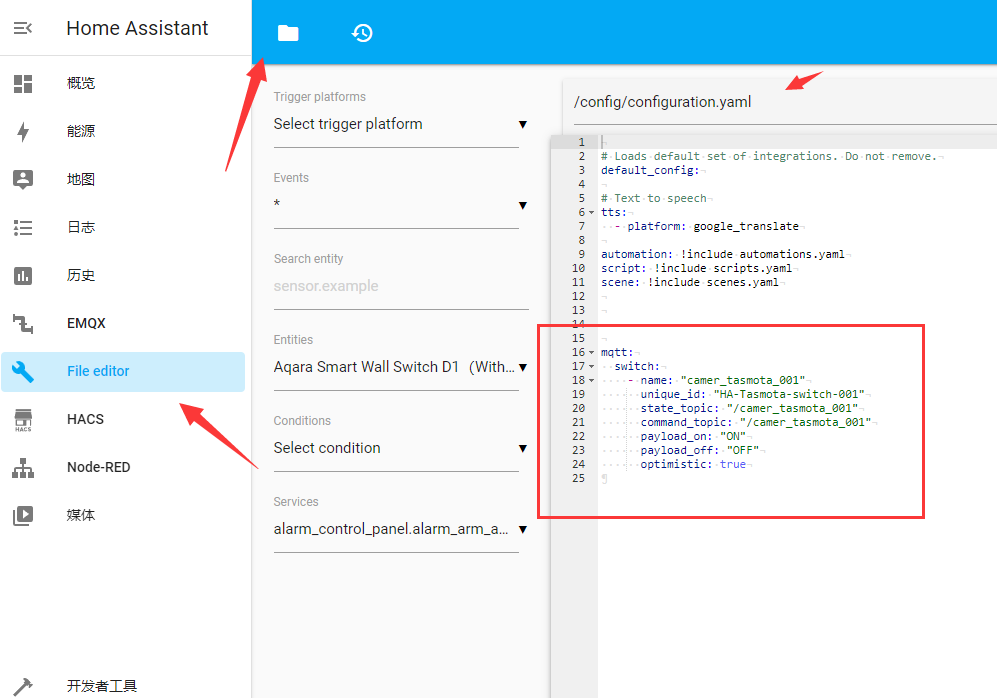Image resolution: width=997 pixels, height=698 pixels.
Task: Click the default_config: line in editor
Action: (x=650, y=170)
